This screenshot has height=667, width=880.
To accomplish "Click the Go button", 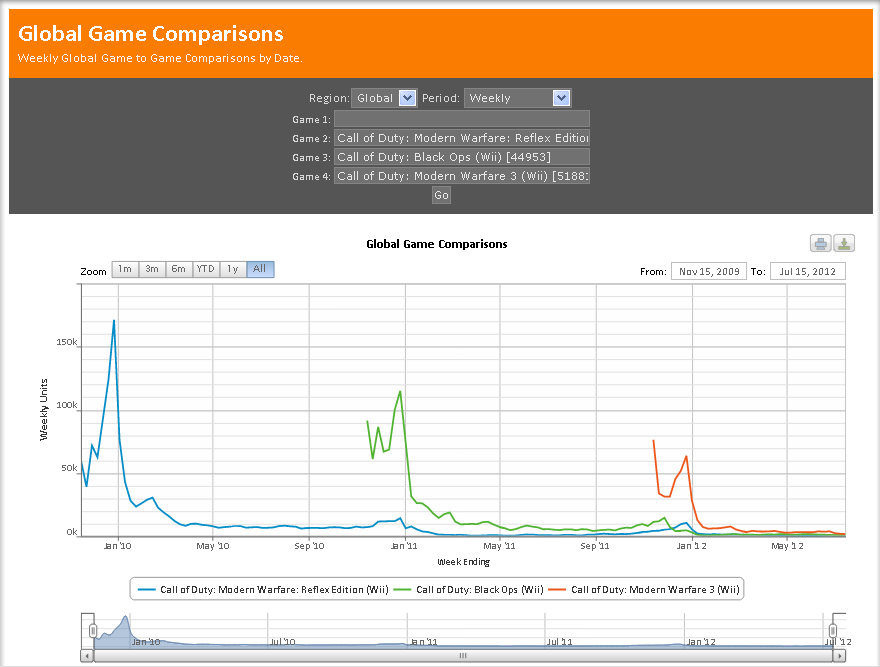I will click(x=441, y=195).
